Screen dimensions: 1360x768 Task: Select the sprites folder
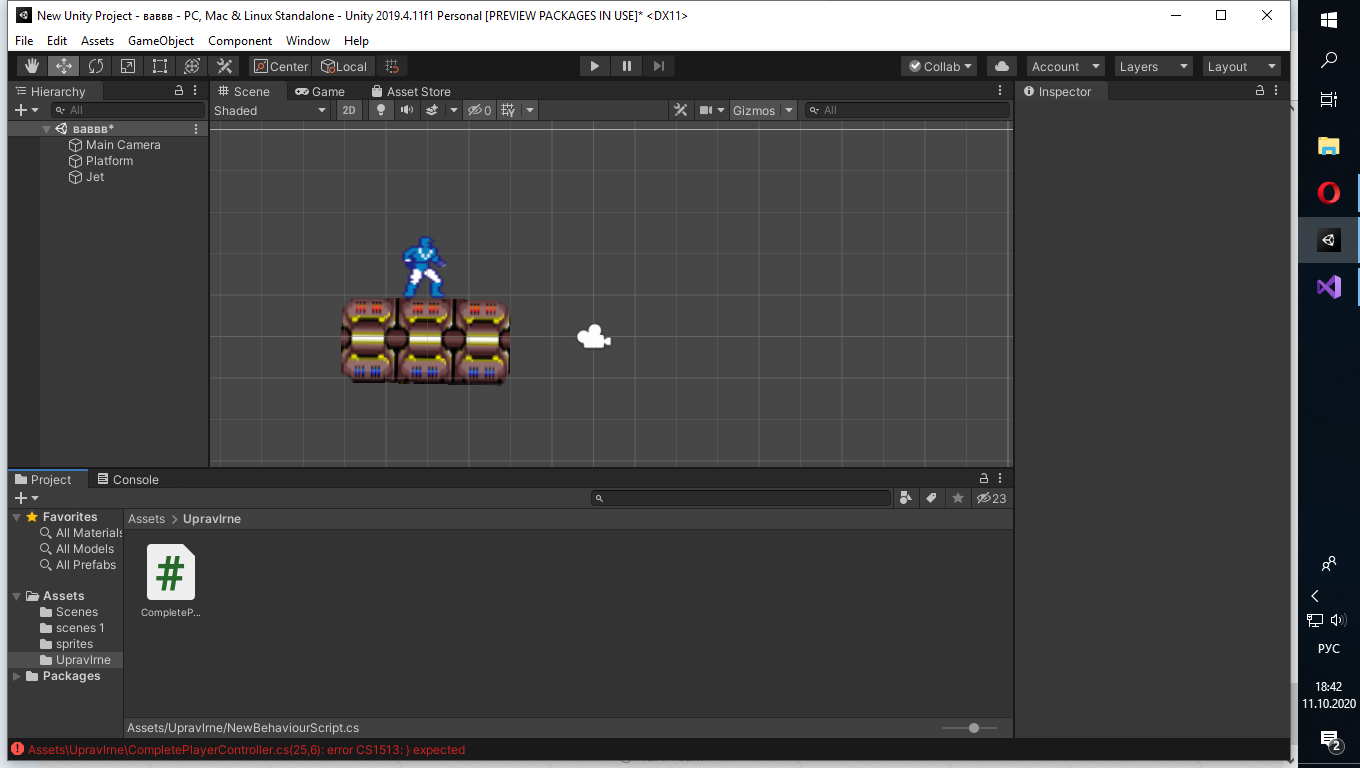point(74,644)
